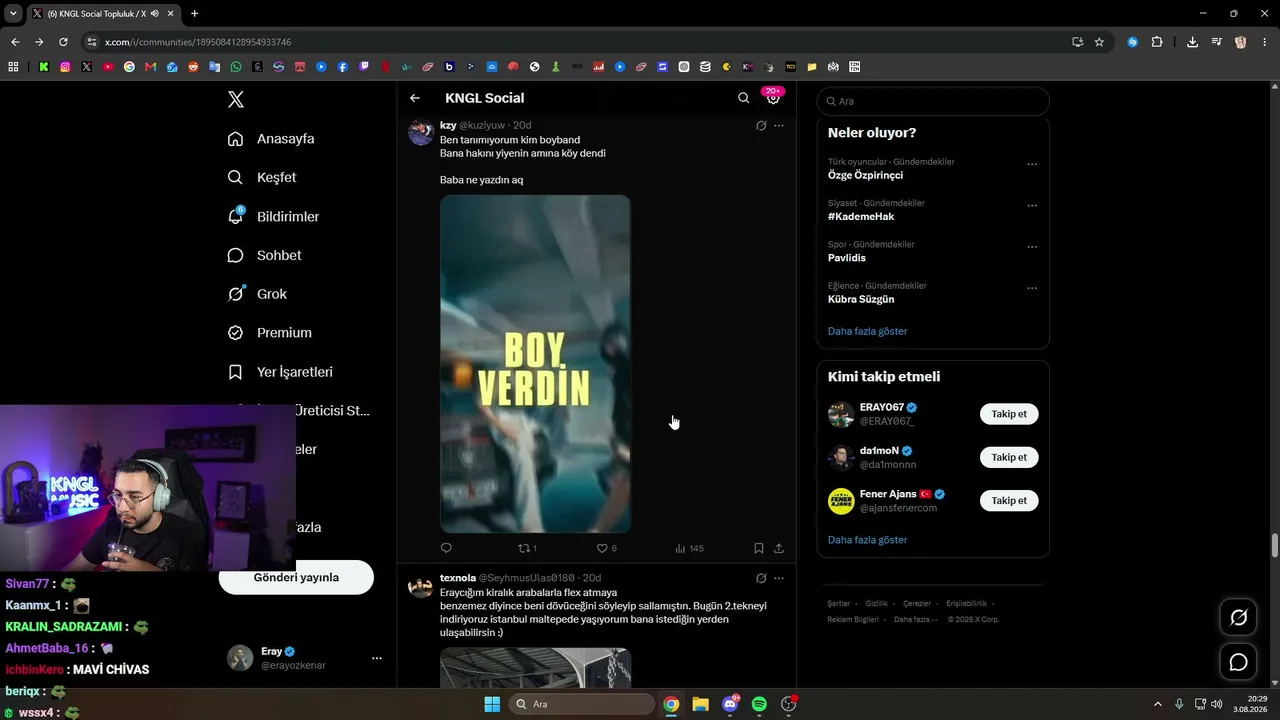Open the Chrome Extensions puzzle icon

[x=1157, y=42]
